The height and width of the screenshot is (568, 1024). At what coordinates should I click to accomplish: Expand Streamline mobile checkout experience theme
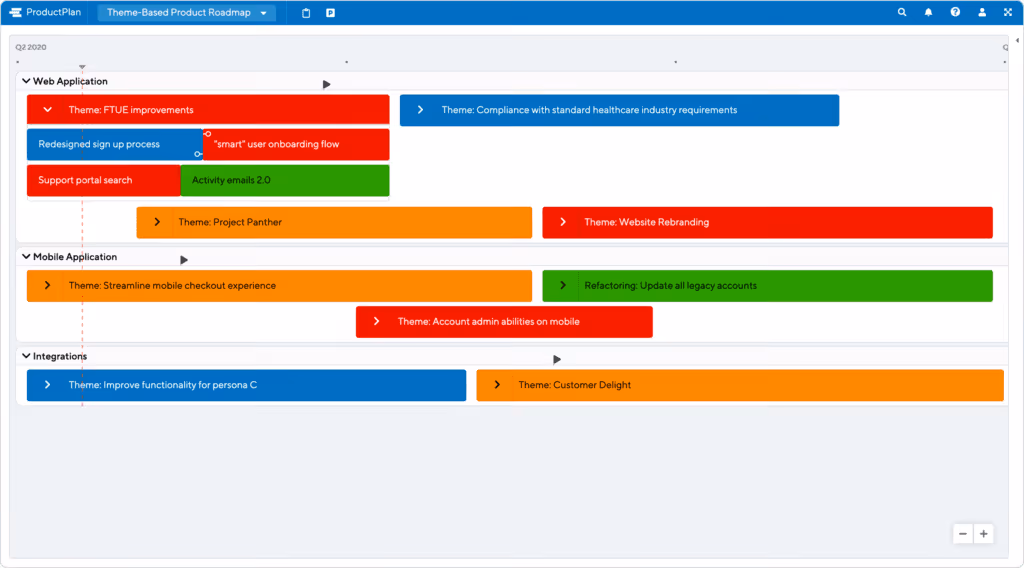coord(48,285)
